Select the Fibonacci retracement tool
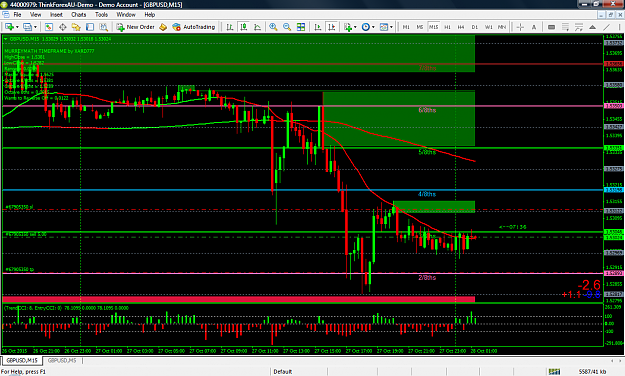 579,27
